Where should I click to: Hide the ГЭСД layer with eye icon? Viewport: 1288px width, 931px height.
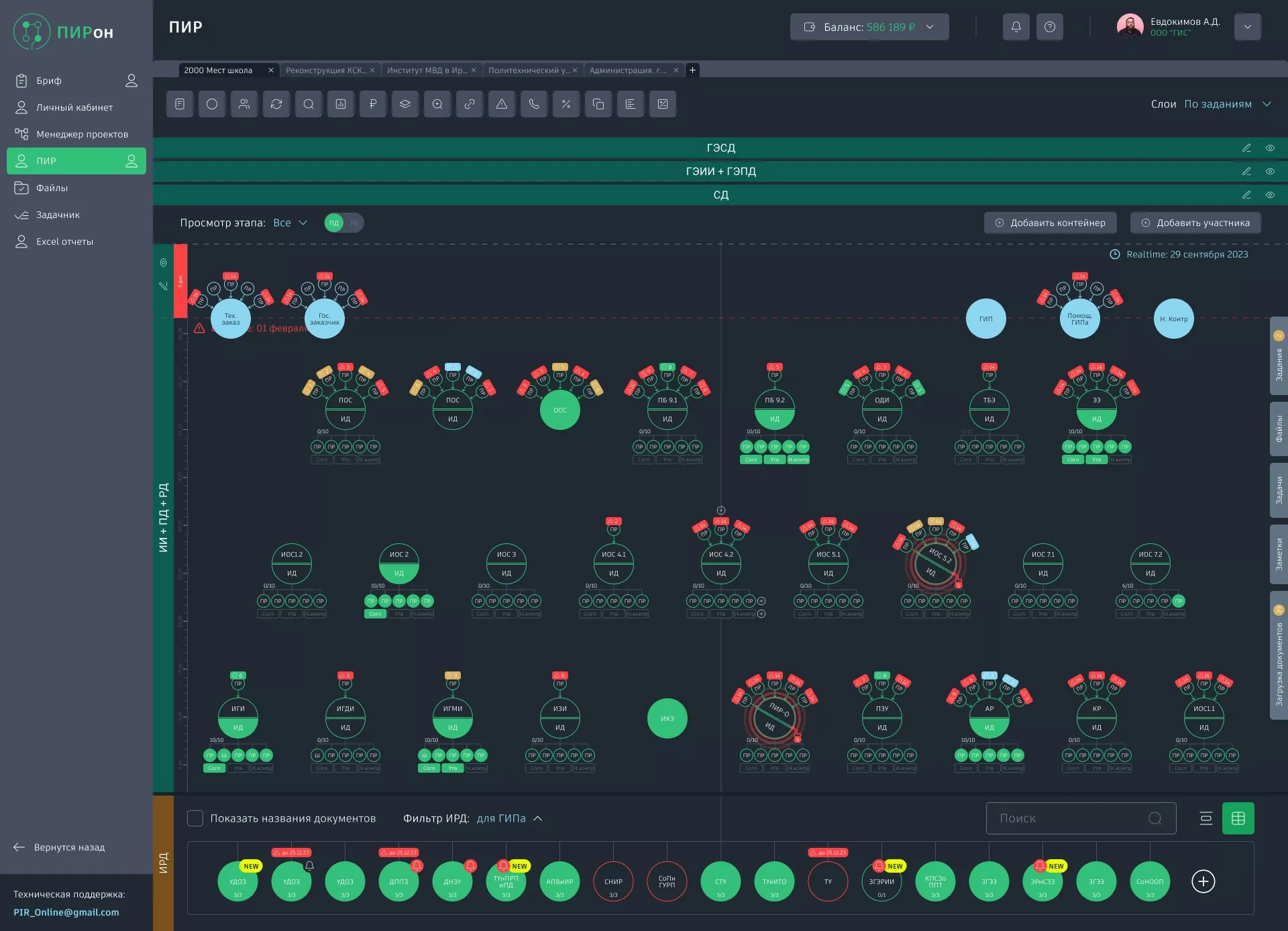pyautogui.click(x=1270, y=148)
